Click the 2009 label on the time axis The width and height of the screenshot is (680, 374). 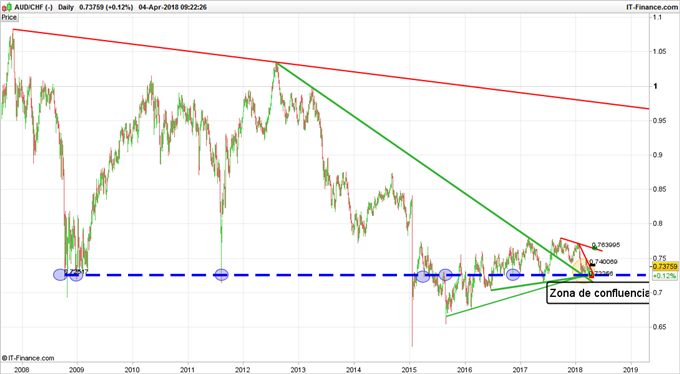pos(77,370)
